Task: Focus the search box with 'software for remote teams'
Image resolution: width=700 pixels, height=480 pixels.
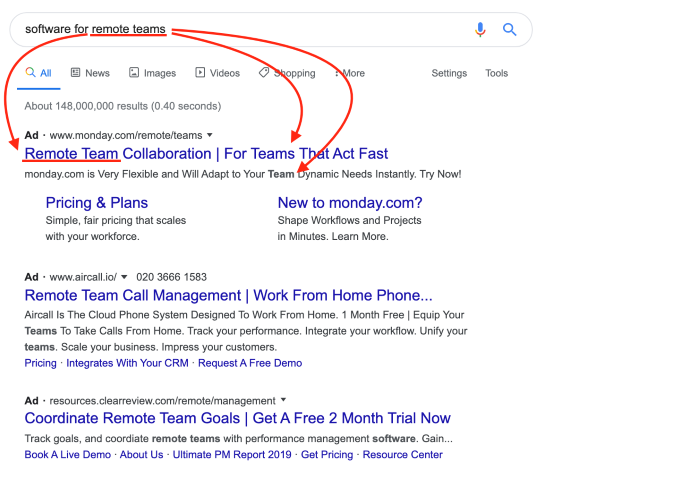Action: coord(271,29)
